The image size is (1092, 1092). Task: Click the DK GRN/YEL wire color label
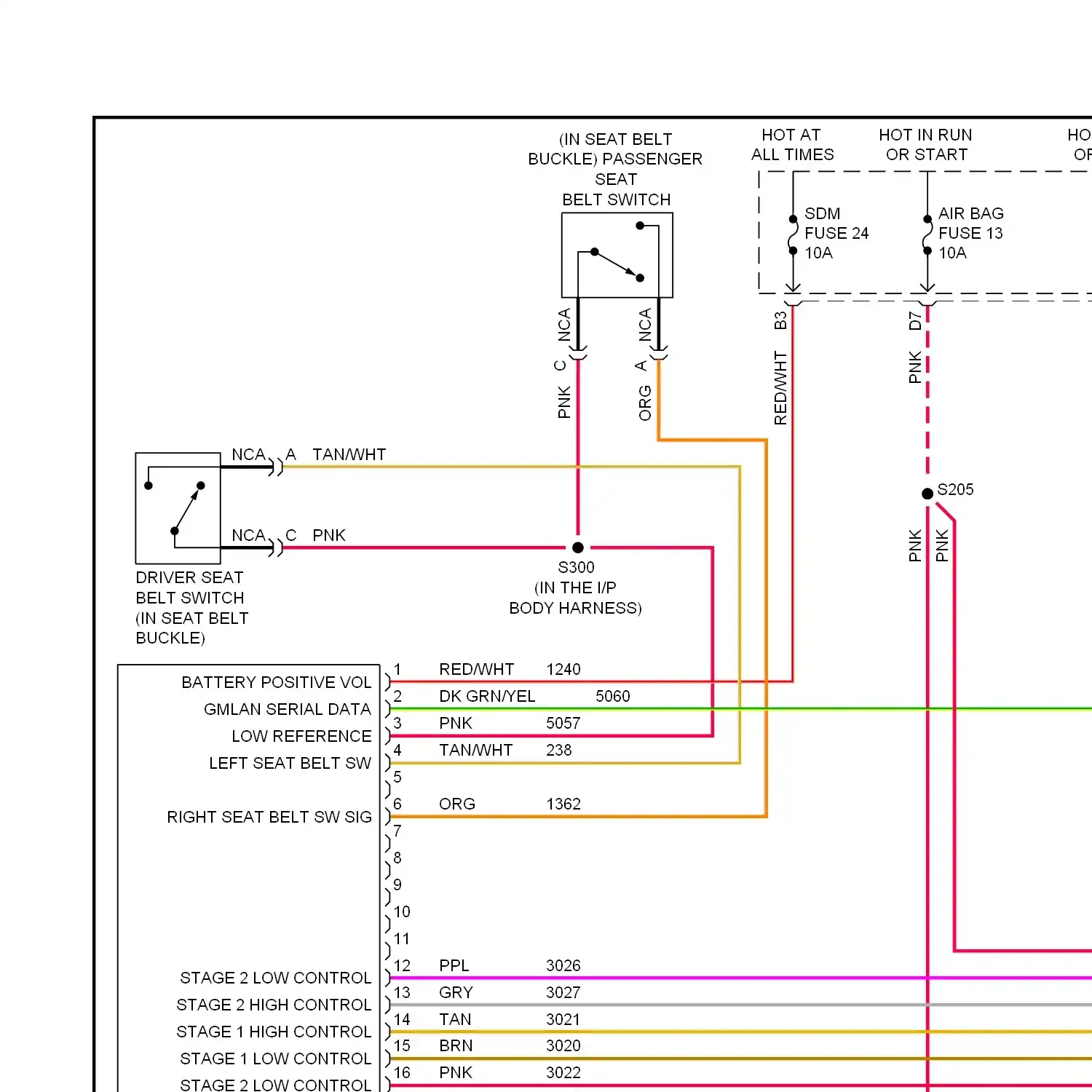coord(487,697)
